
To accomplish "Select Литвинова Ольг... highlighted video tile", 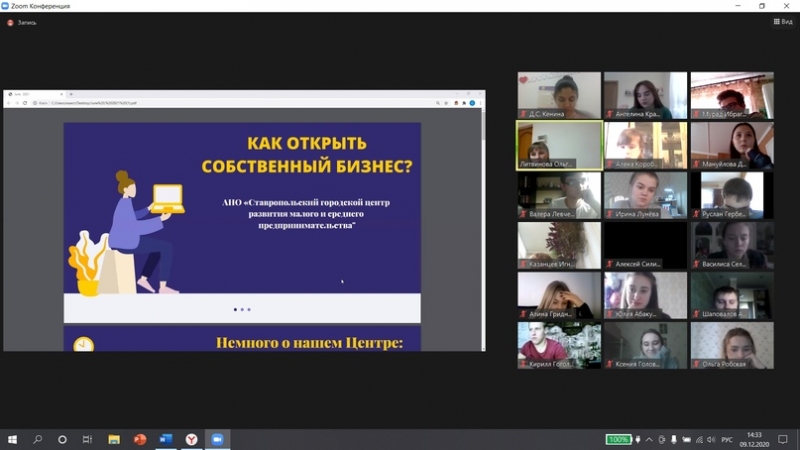I will tap(559, 145).
